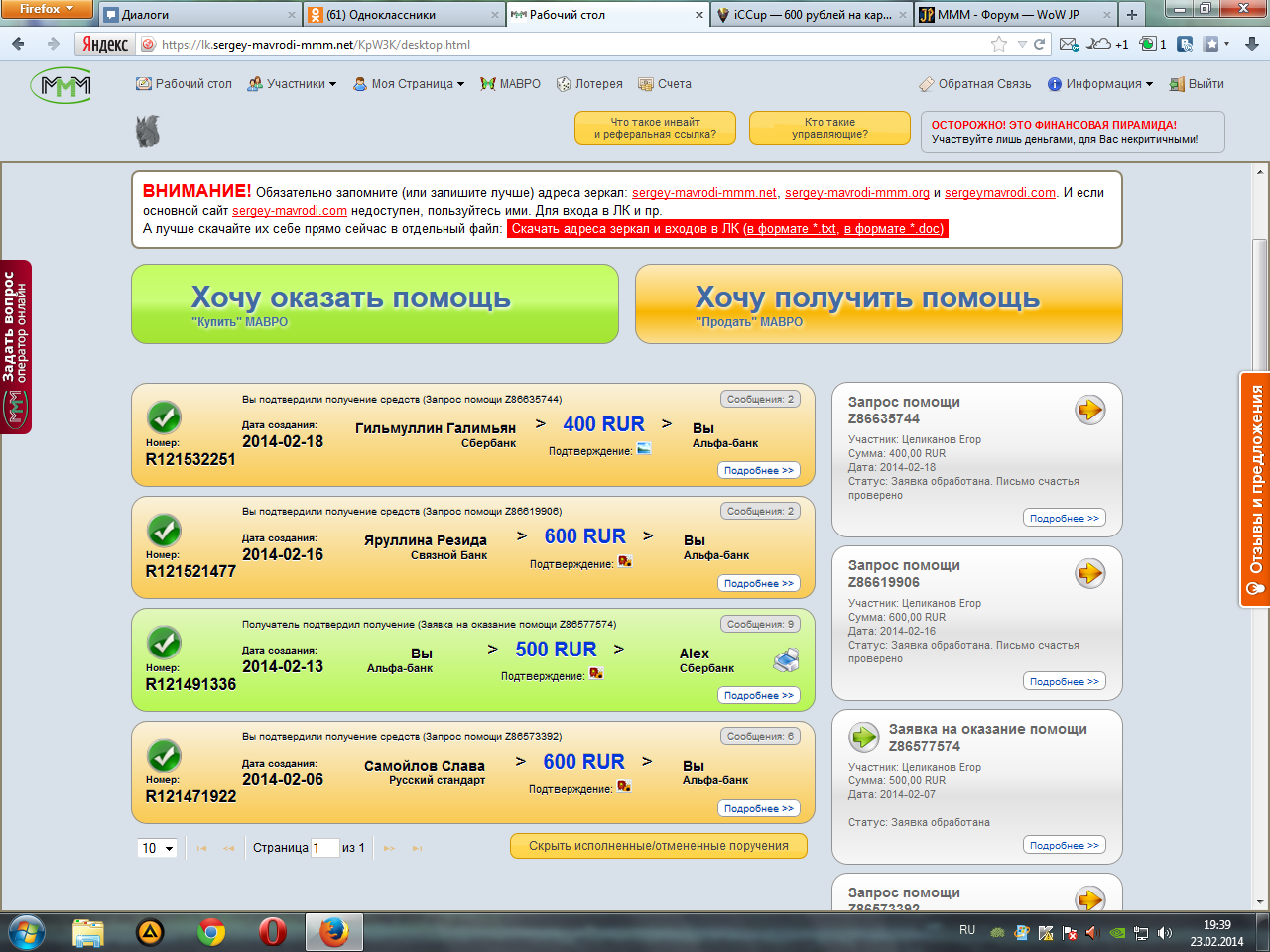Click green checkmark for order R121521477
Viewport: 1270px width, 952px height.
[x=164, y=530]
